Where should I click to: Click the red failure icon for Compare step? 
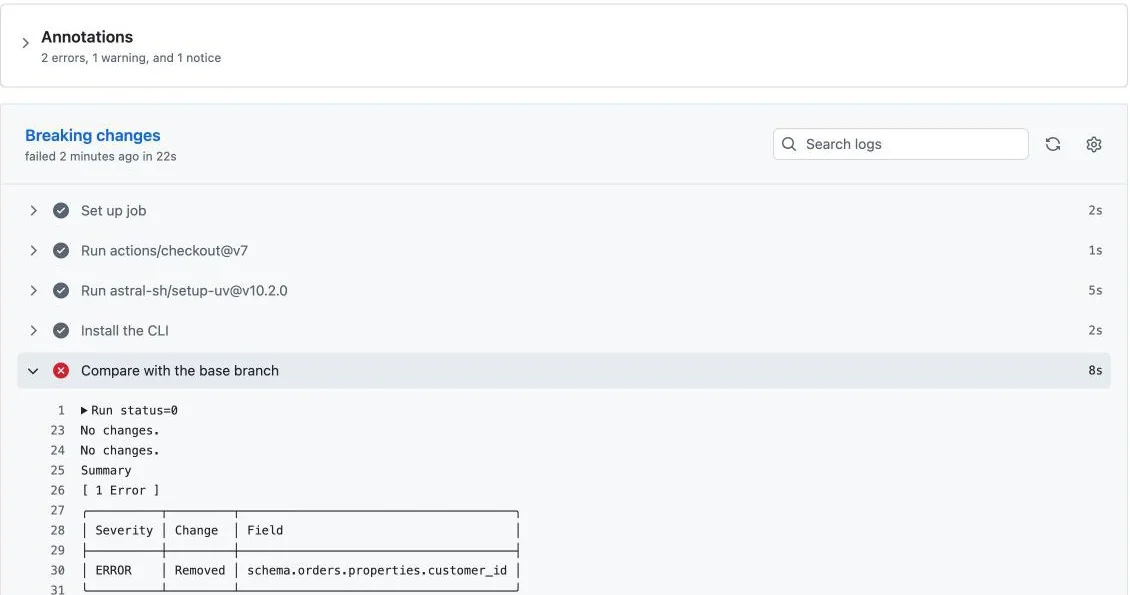coord(61,371)
